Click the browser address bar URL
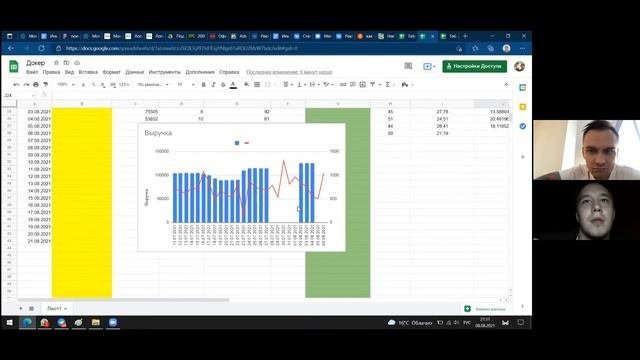The height and width of the screenshot is (360, 640). click(182, 48)
